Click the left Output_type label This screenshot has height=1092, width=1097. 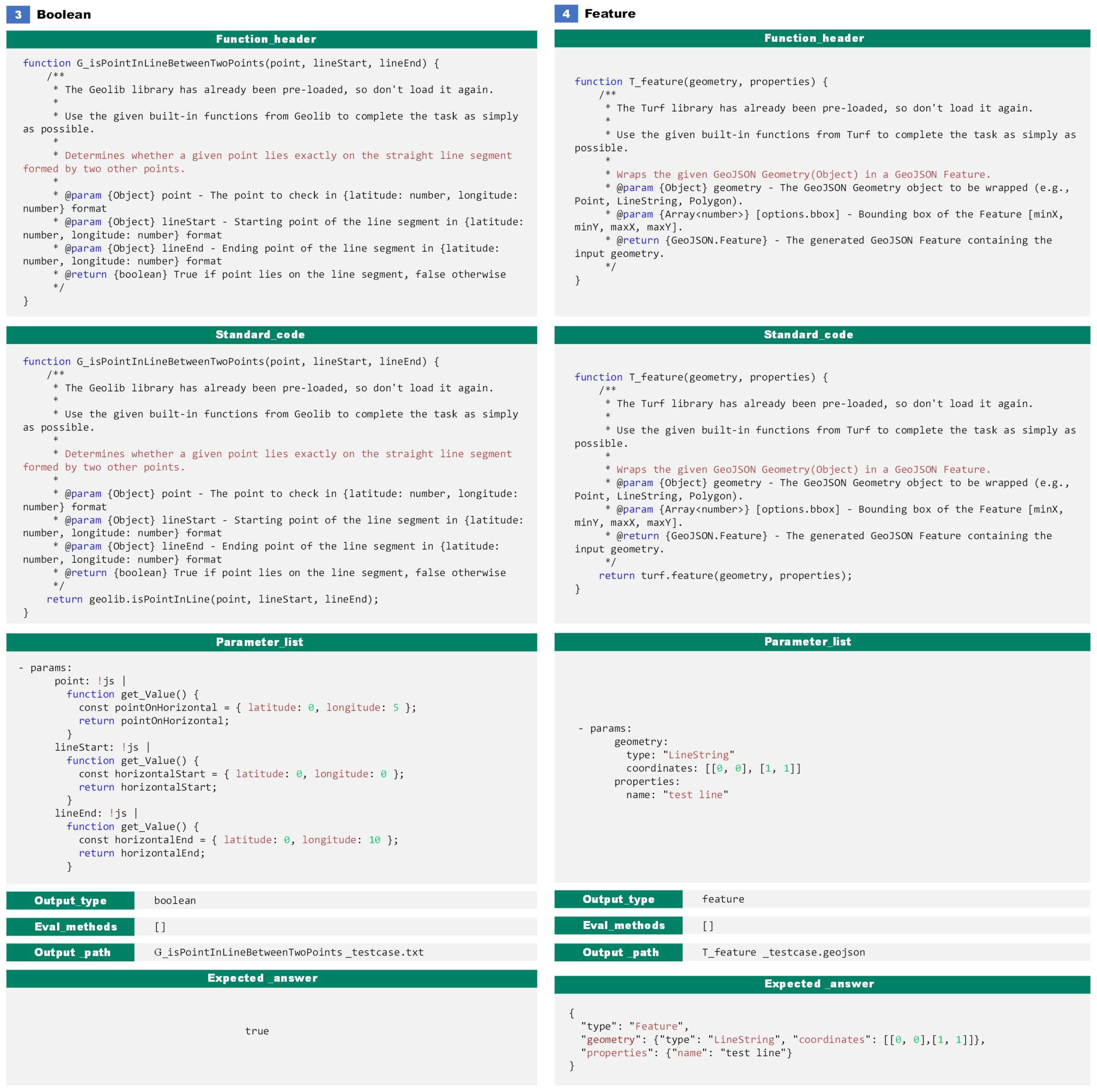71,900
